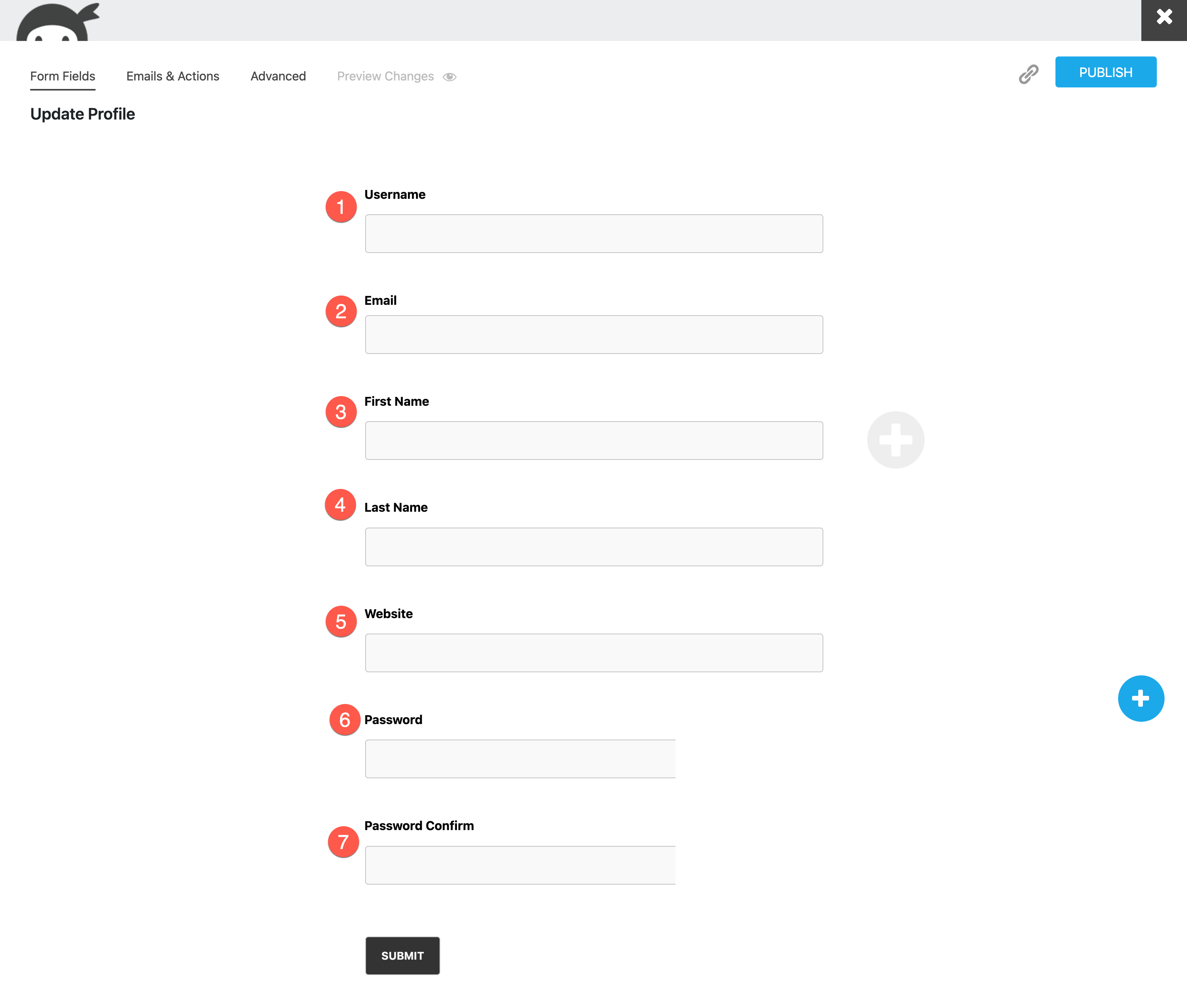This screenshot has width=1187, height=1008.
Task: Select the Form Fields tab
Action: coord(63,77)
